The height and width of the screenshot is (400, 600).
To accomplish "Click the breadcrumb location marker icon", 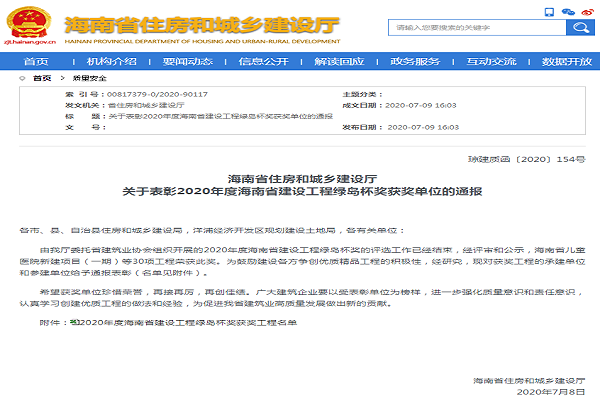I will pyautogui.click(x=22, y=77).
